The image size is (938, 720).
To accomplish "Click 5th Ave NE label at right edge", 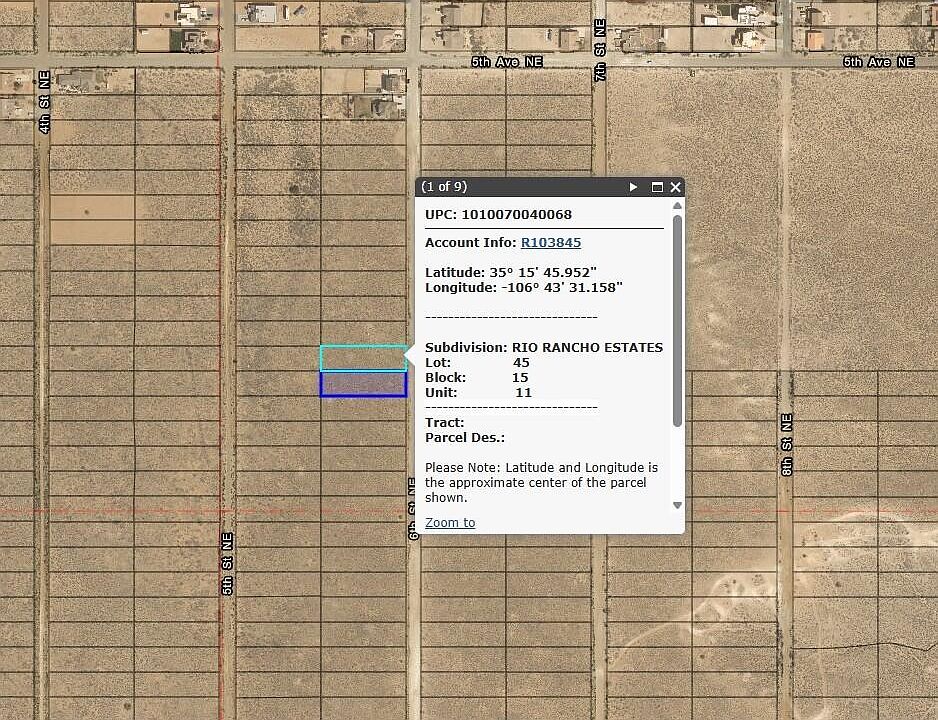I will coord(879,62).
